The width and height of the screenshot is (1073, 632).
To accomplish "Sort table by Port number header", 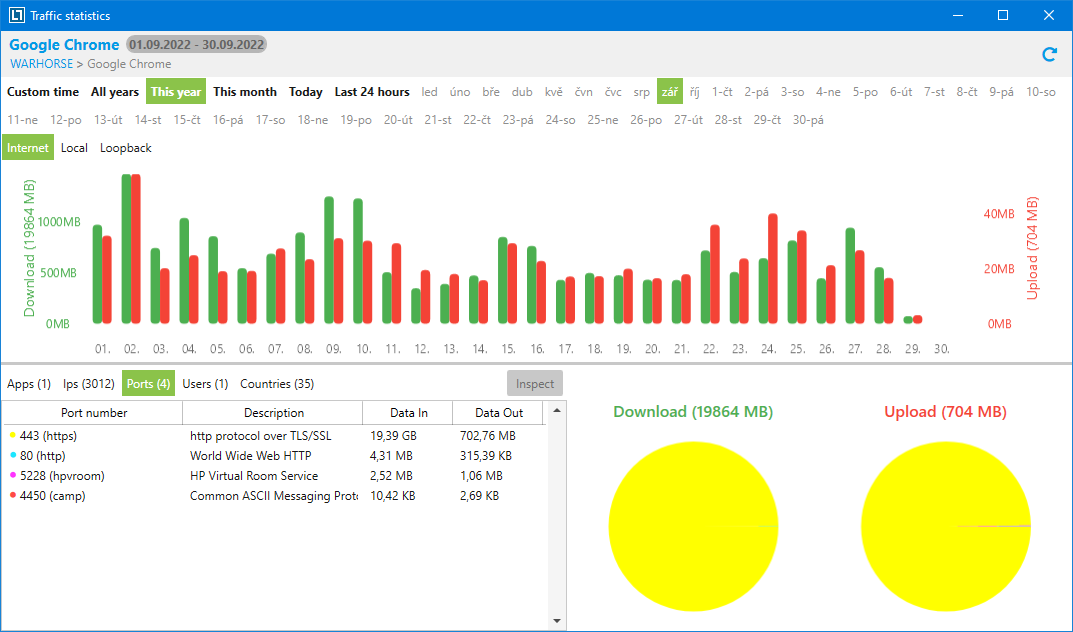I will (93, 413).
